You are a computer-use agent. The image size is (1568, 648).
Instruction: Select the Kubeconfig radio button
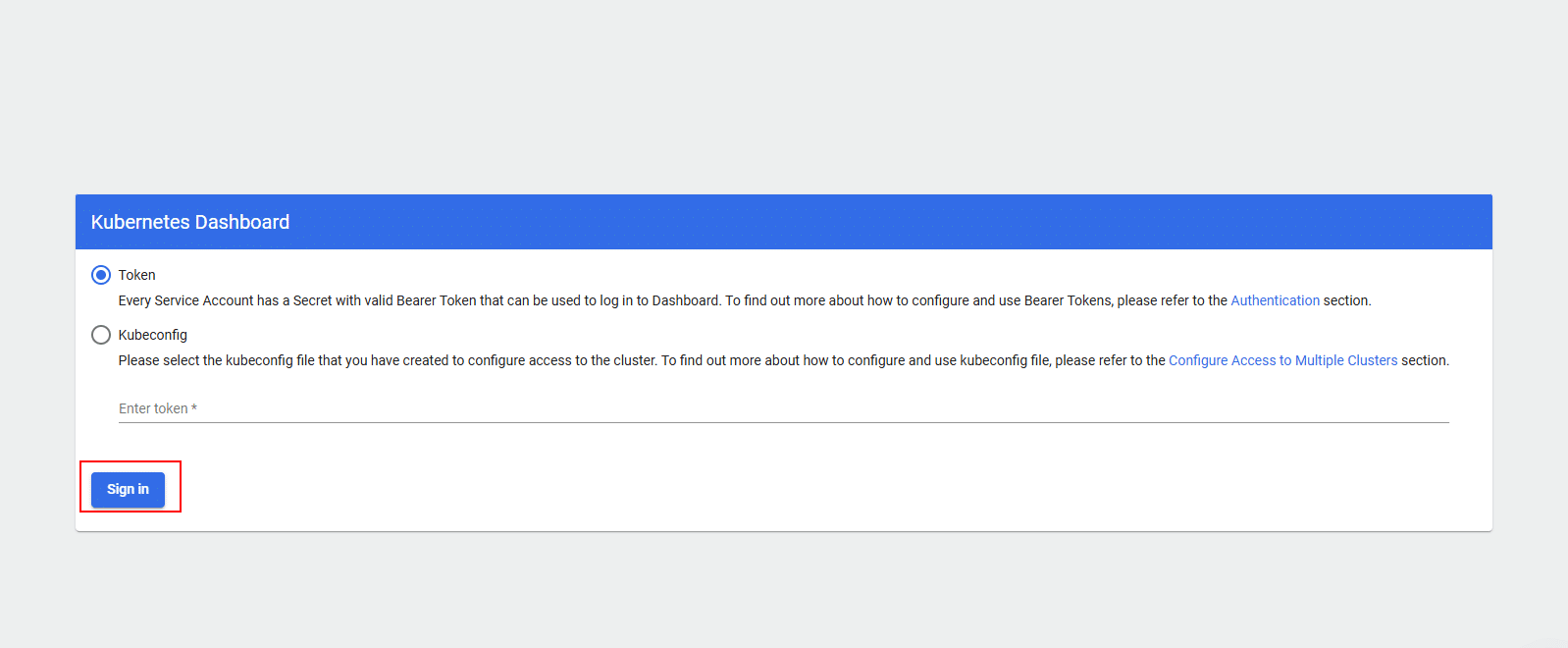pos(101,335)
